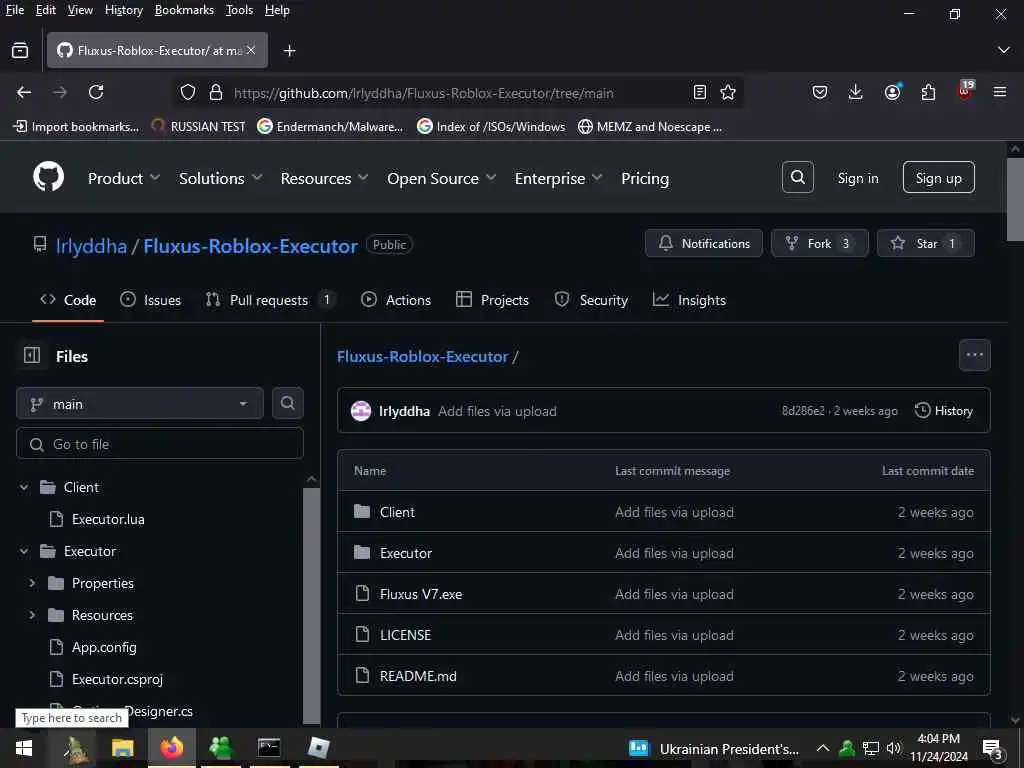Switch to the Actions tab
Image resolution: width=1024 pixels, height=768 pixels.
tap(396, 300)
